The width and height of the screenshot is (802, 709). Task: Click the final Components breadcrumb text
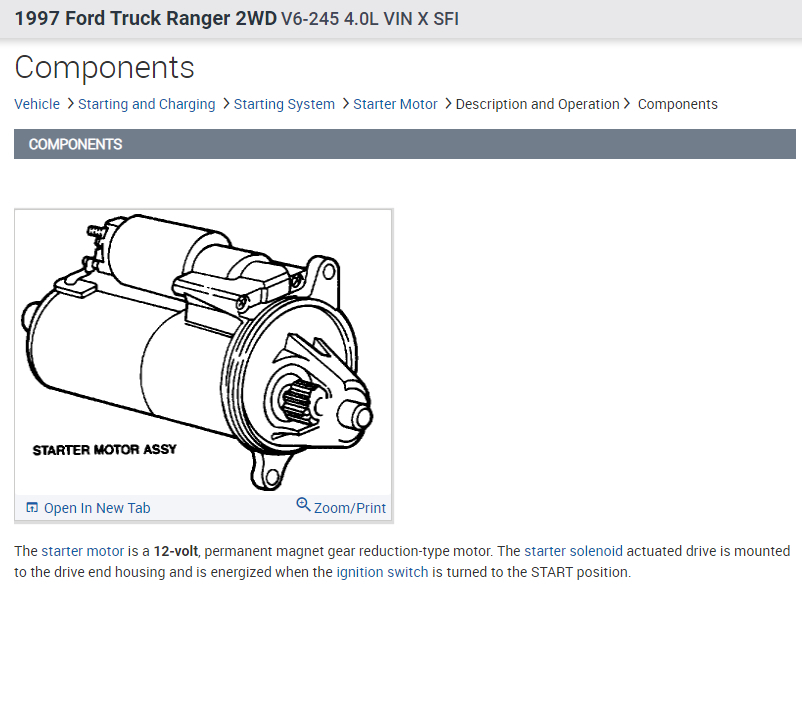677,104
